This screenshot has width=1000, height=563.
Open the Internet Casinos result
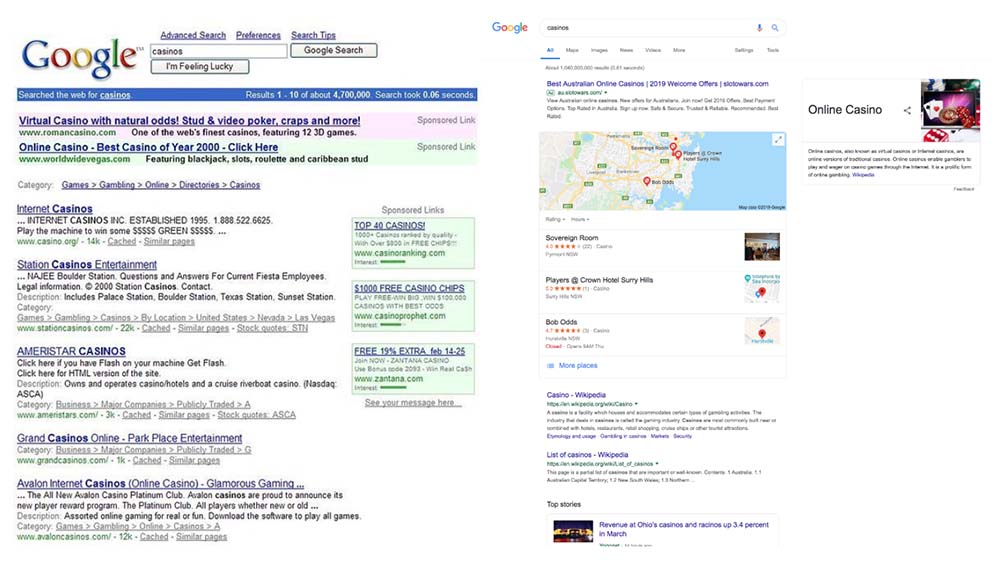pos(54,209)
